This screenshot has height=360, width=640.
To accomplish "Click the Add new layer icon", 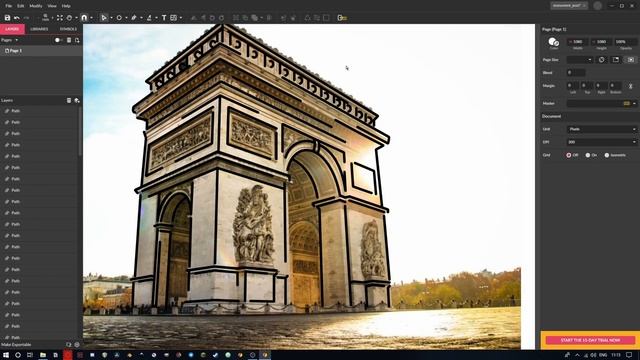I will pos(77,100).
